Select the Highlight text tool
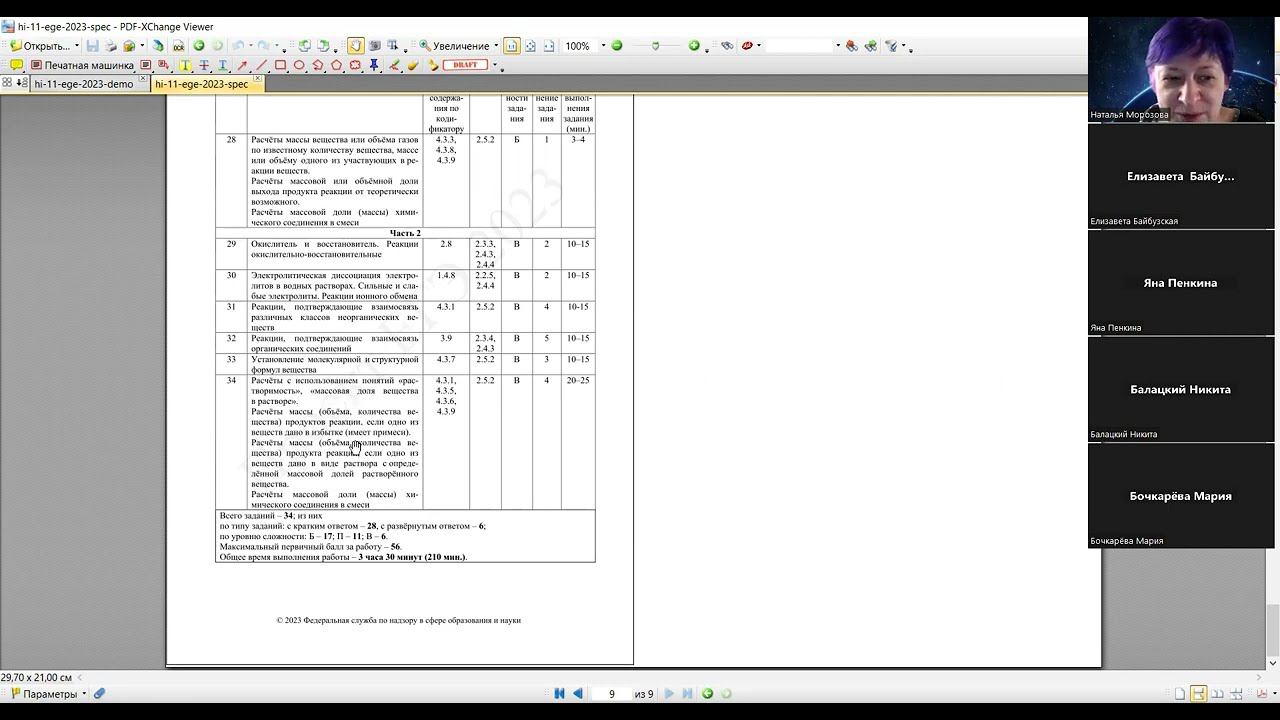Viewport: 1280px width, 720px height. (x=185, y=65)
